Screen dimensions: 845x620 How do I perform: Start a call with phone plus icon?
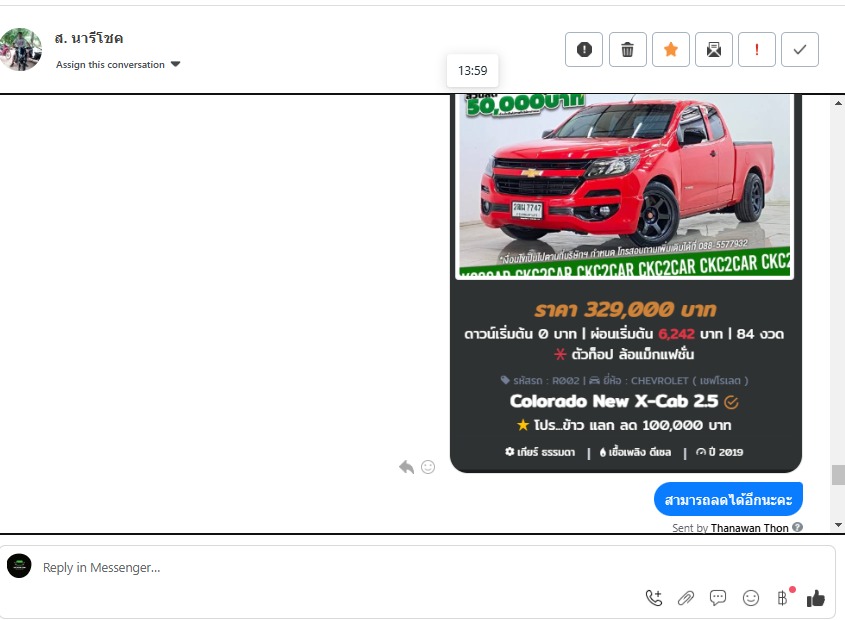654,597
